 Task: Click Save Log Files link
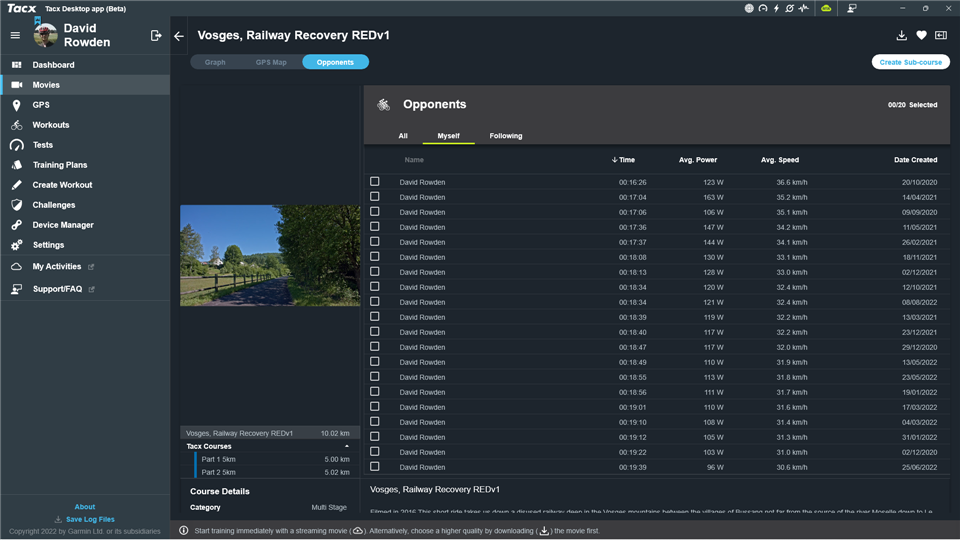point(84,519)
